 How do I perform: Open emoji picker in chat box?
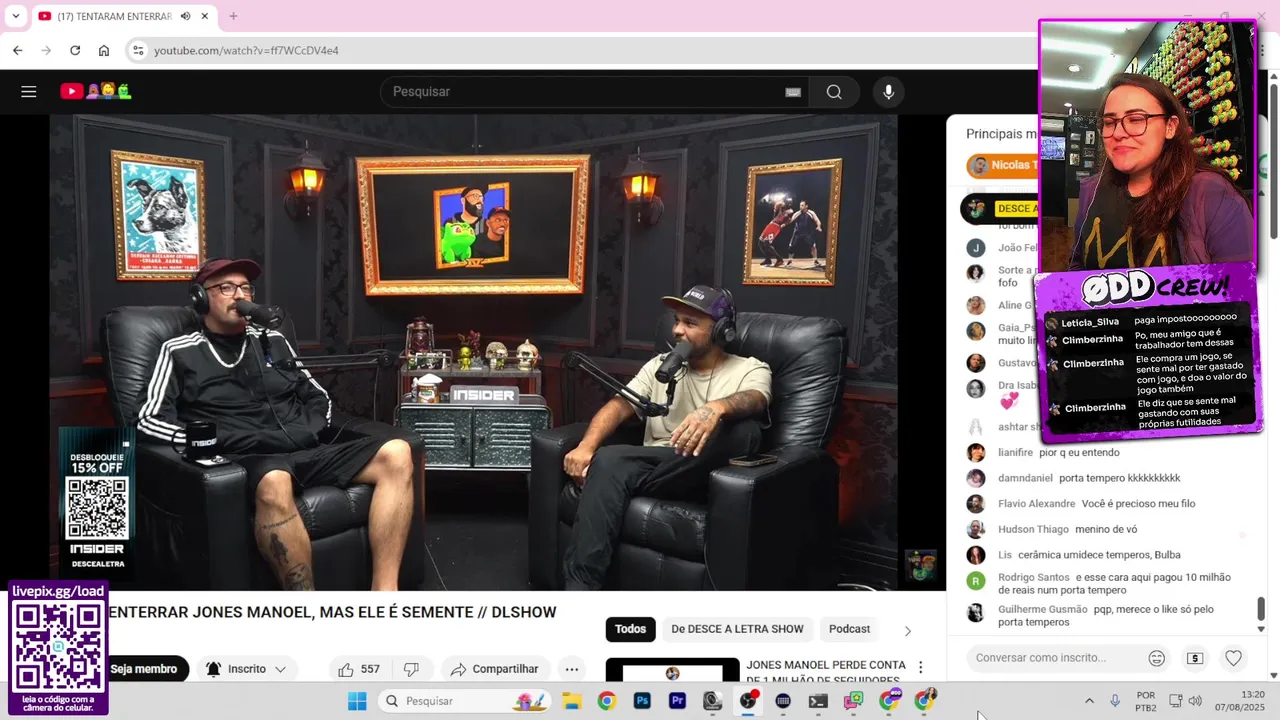[x=1156, y=658]
